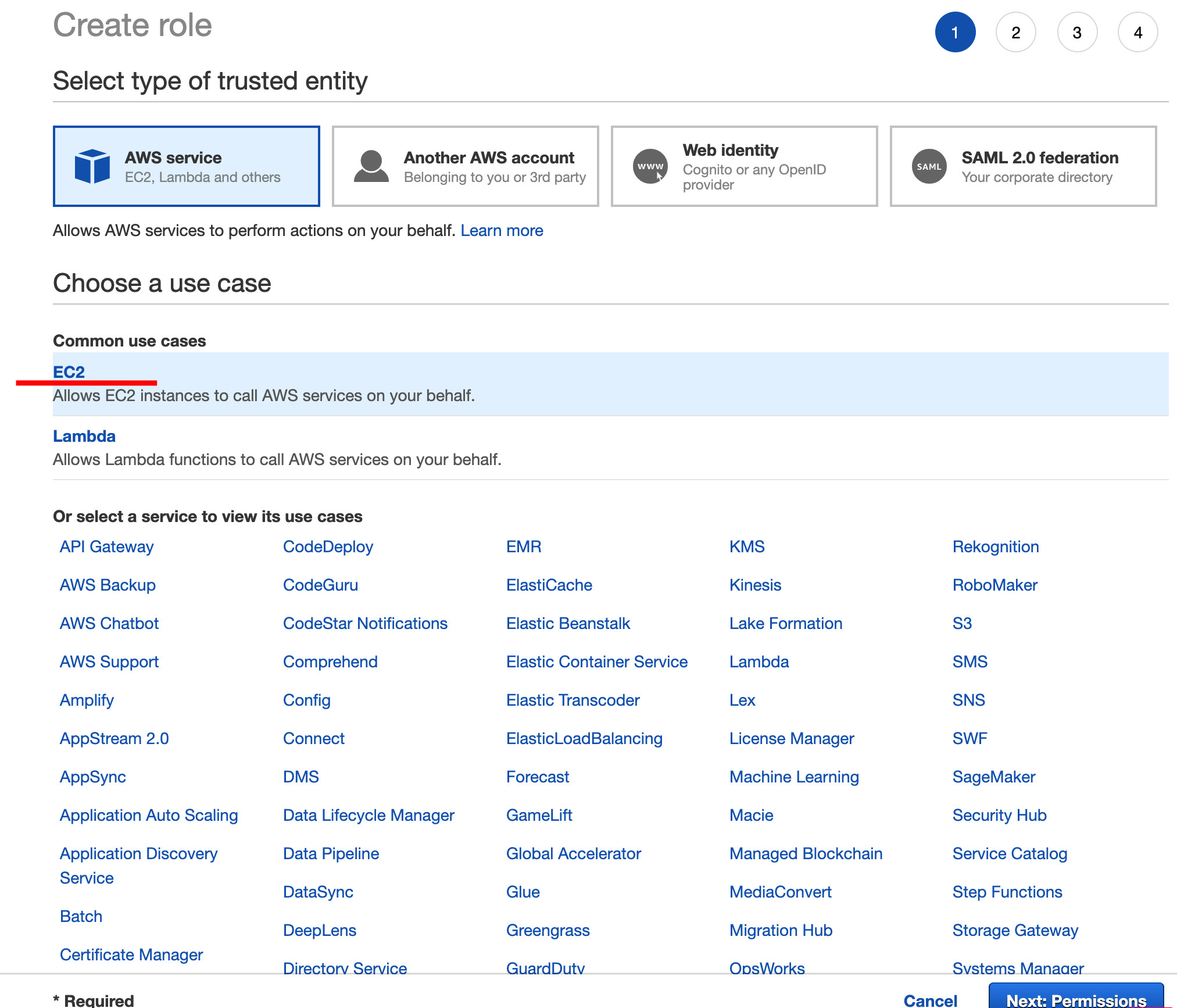Open CodeGuru service
The image size is (1177, 1008).
coord(320,585)
